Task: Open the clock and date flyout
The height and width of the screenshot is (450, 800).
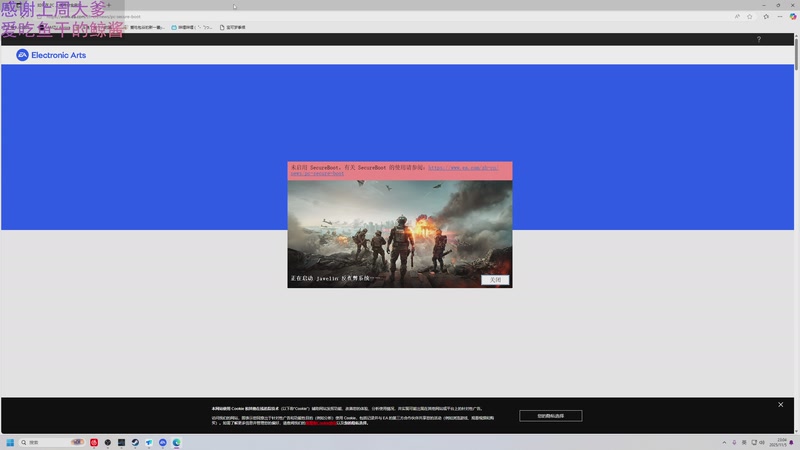Action: tap(778, 442)
